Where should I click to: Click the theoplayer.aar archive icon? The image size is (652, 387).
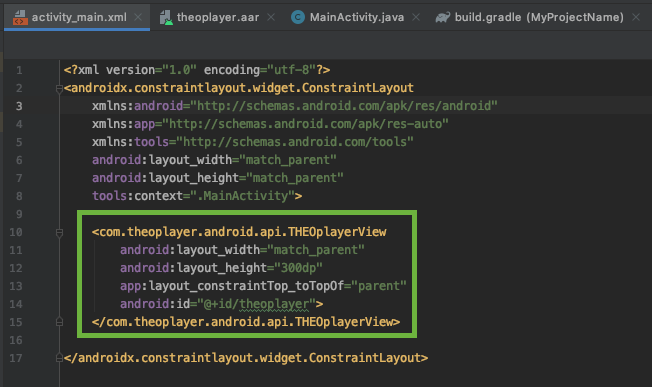166,17
